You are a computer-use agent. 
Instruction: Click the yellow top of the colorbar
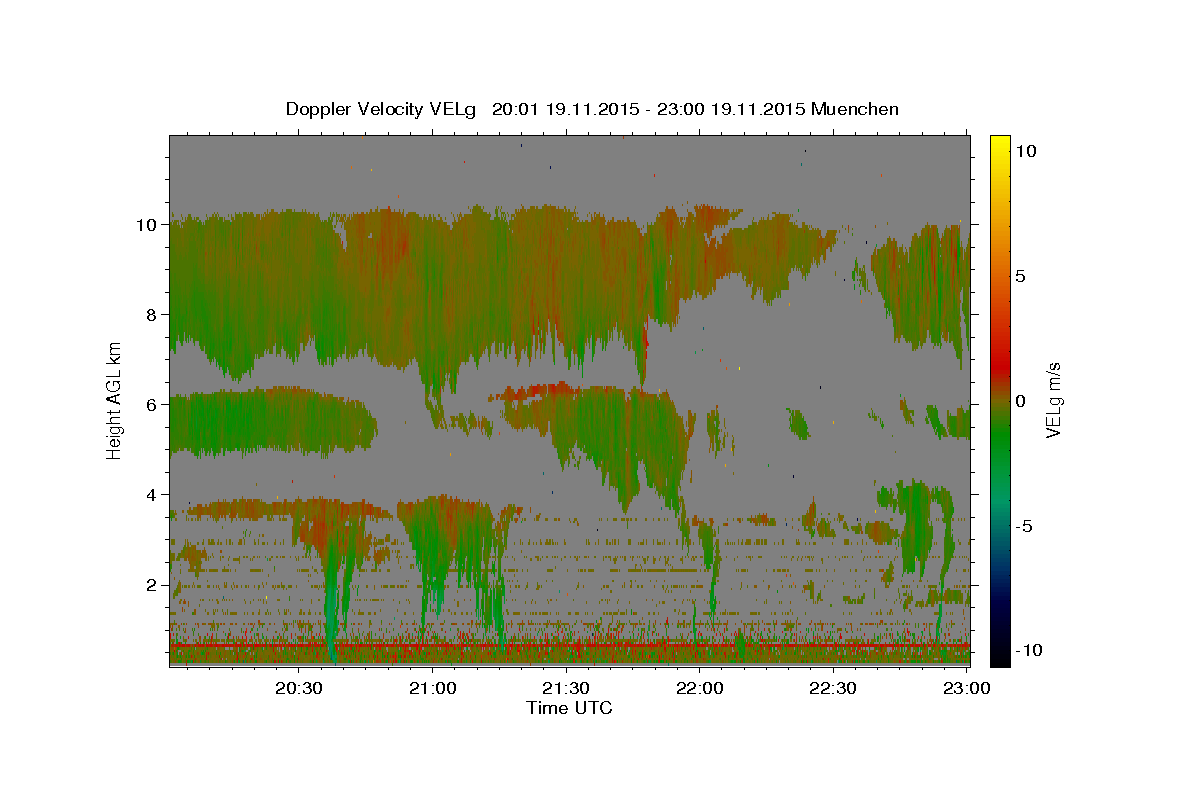click(x=999, y=143)
